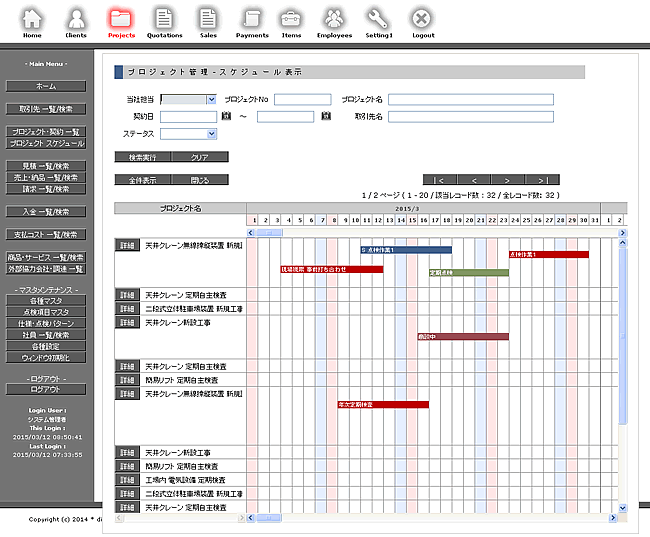Select 見積 一覧/検索 in the sidebar
This screenshot has height=537, width=650.
(x=46, y=166)
